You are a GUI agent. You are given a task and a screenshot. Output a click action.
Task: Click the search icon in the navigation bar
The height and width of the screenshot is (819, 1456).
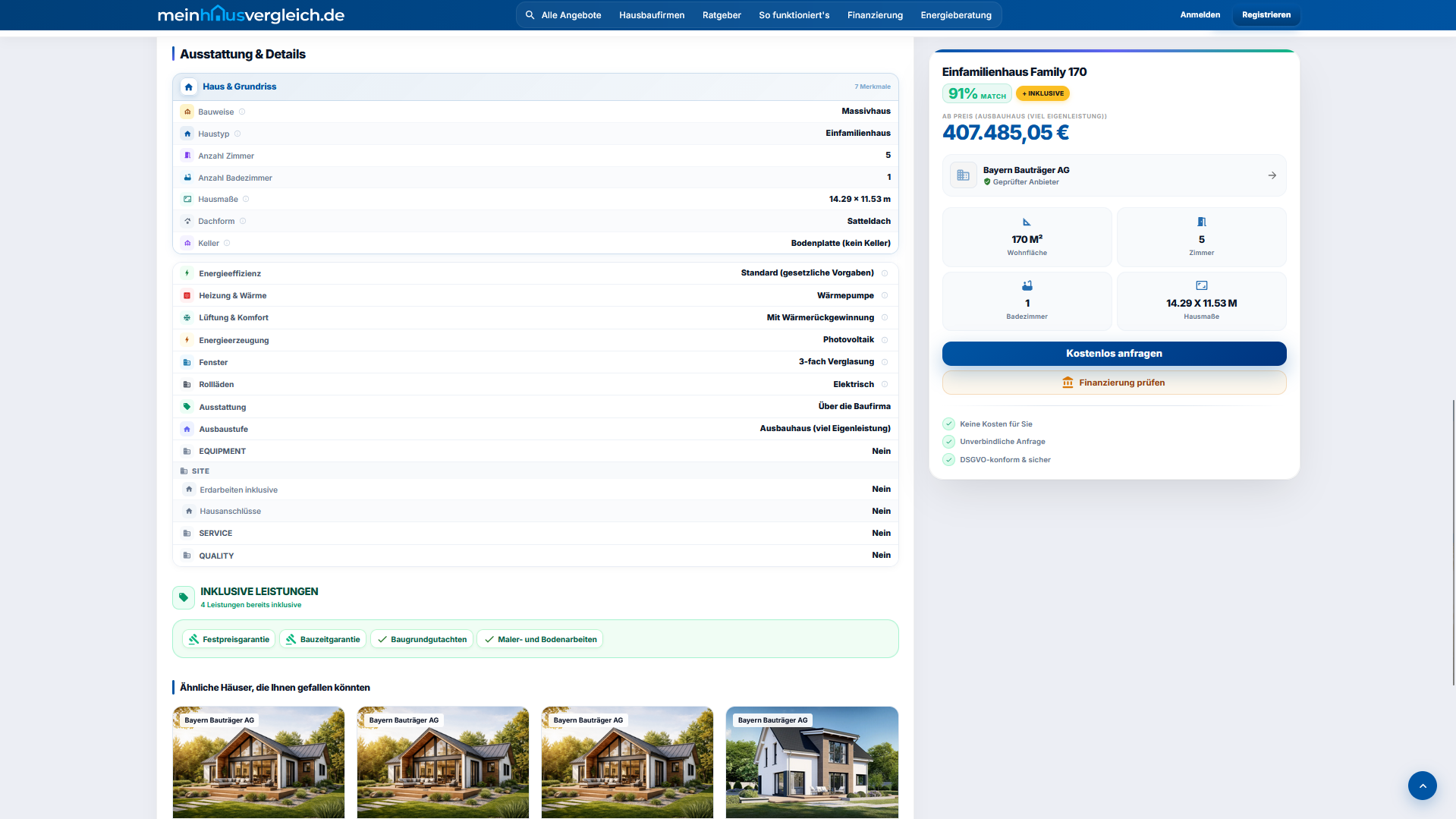(529, 14)
